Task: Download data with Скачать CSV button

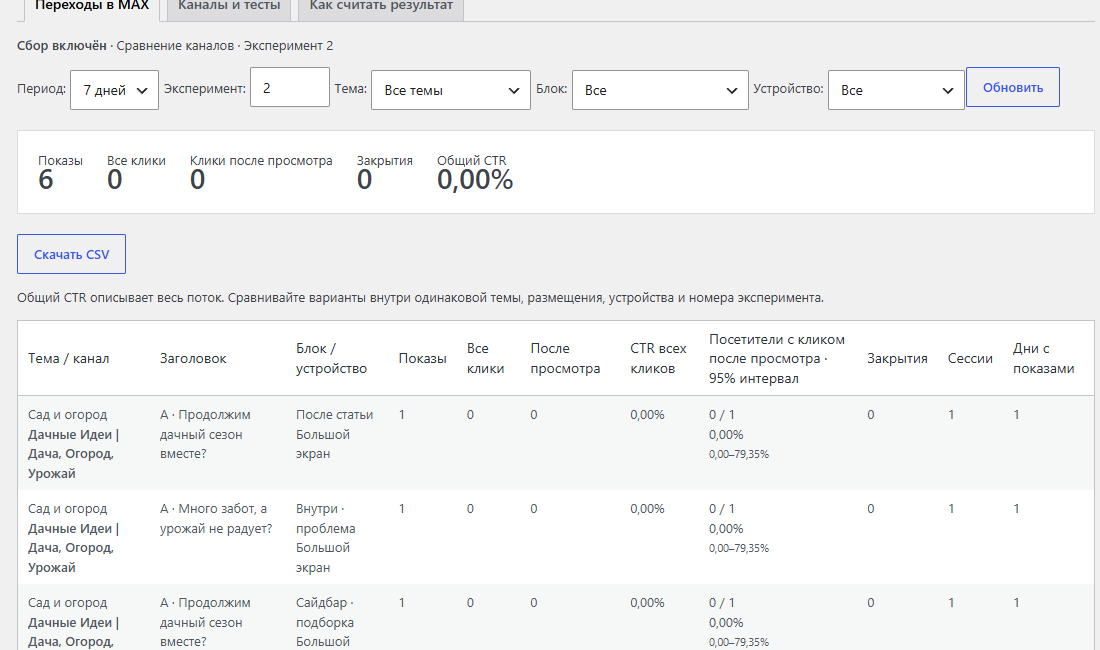Action: [x=72, y=254]
